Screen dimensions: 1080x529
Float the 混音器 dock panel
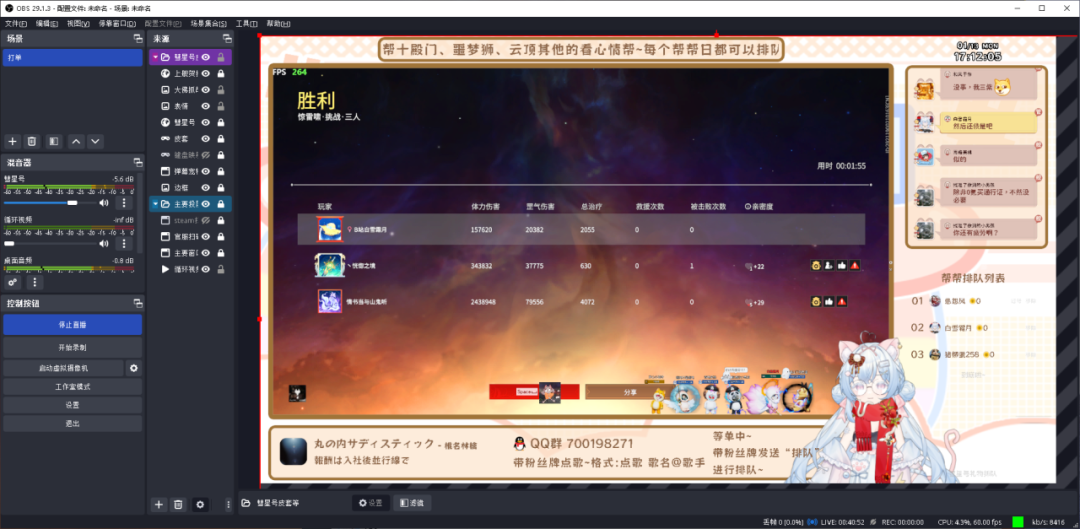[138, 163]
